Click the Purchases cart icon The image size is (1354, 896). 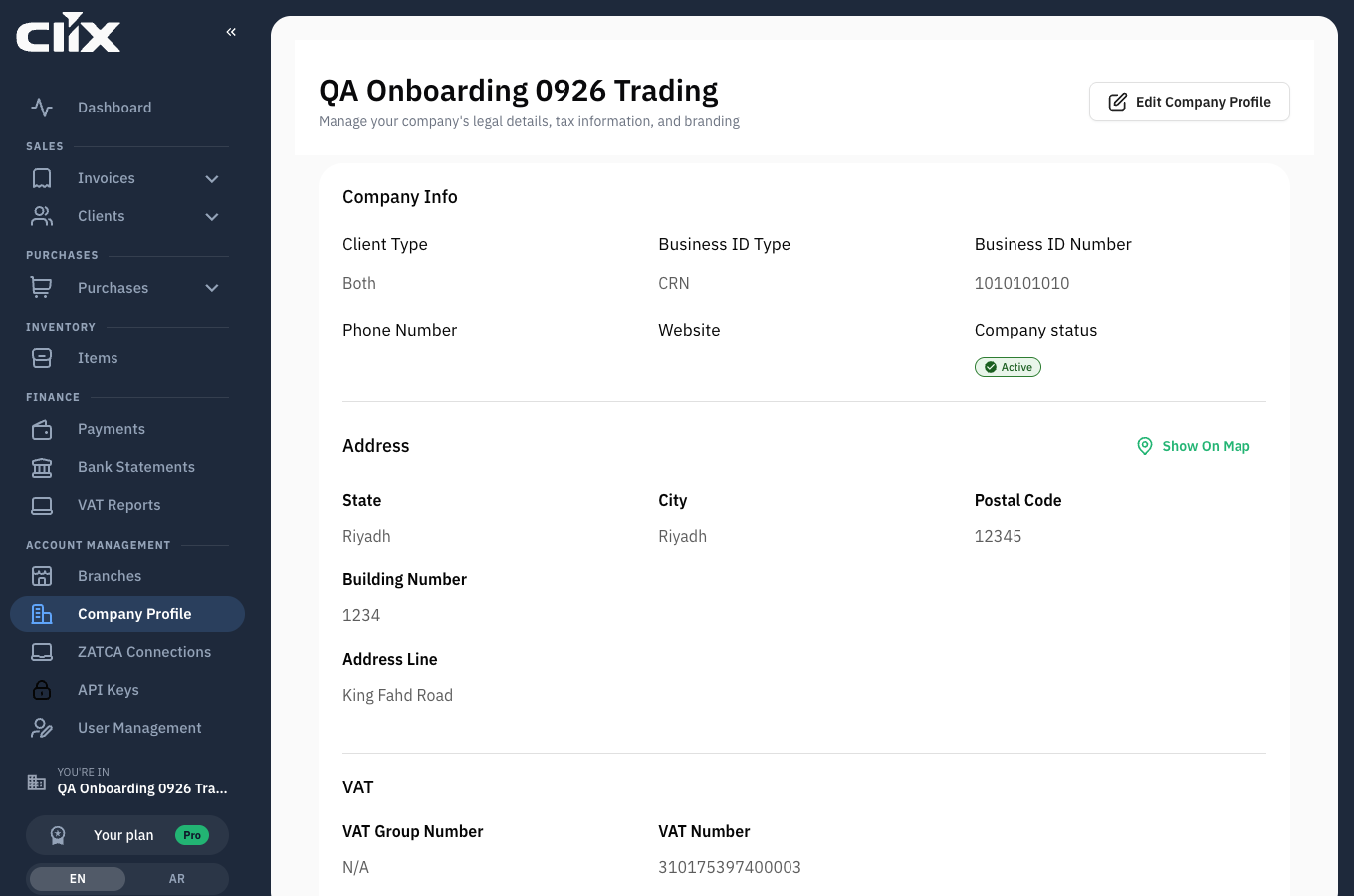click(42, 288)
